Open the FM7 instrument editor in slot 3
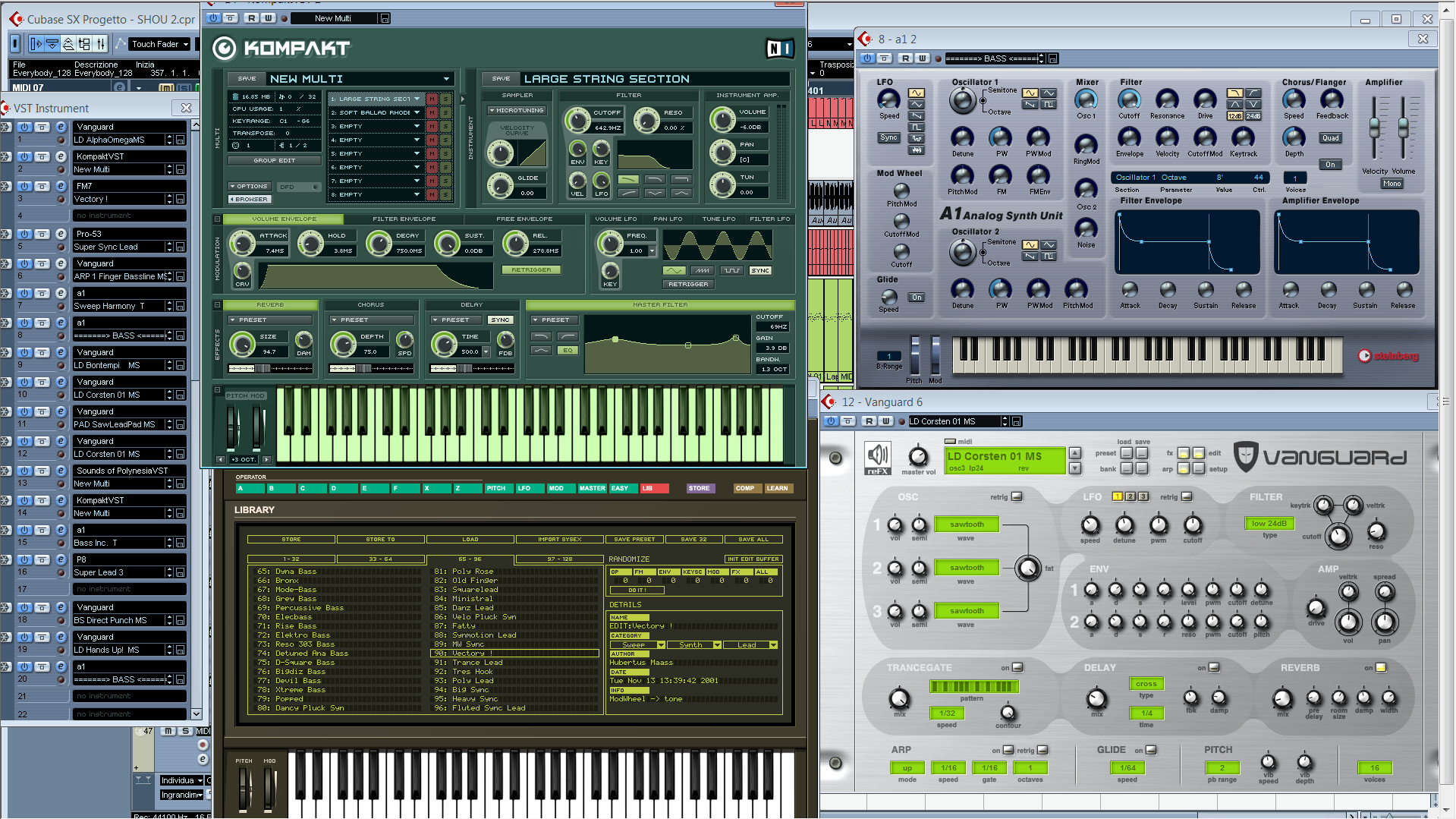The image size is (1456, 819). [x=61, y=186]
